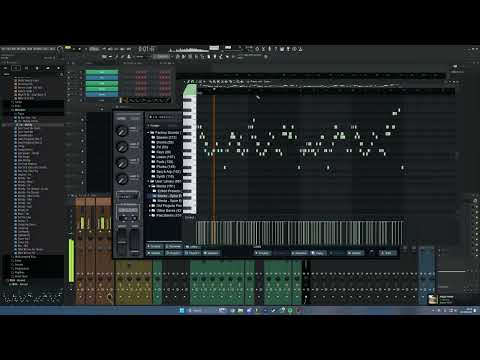Click the album thumbnail in bottom-right media panel

pyautogui.click(x=433, y=299)
